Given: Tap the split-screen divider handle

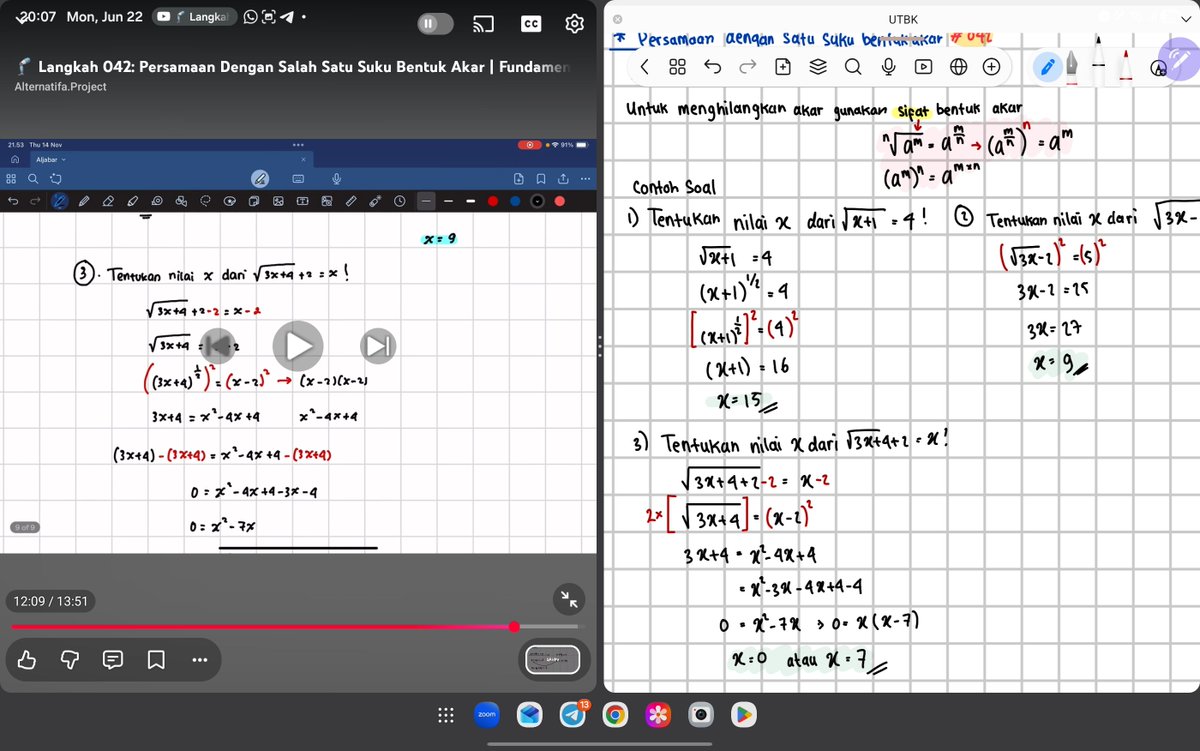Looking at the screenshot, I should coord(599,346).
